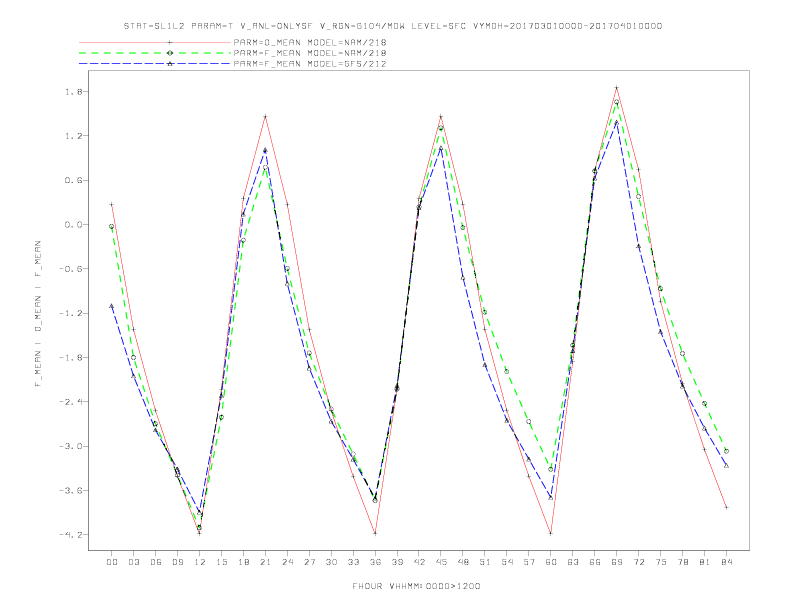Click y-axis tick label -2.4
The height and width of the screenshot is (612, 792).
point(70,402)
